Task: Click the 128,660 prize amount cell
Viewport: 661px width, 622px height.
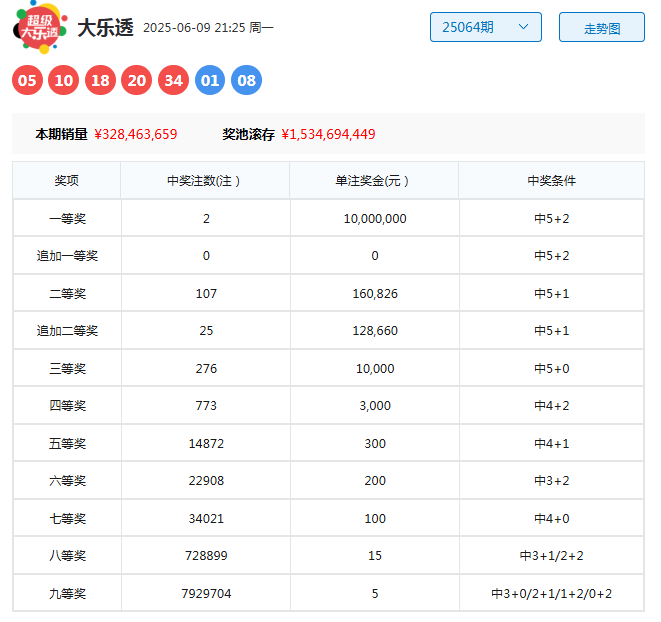Action: point(375,331)
